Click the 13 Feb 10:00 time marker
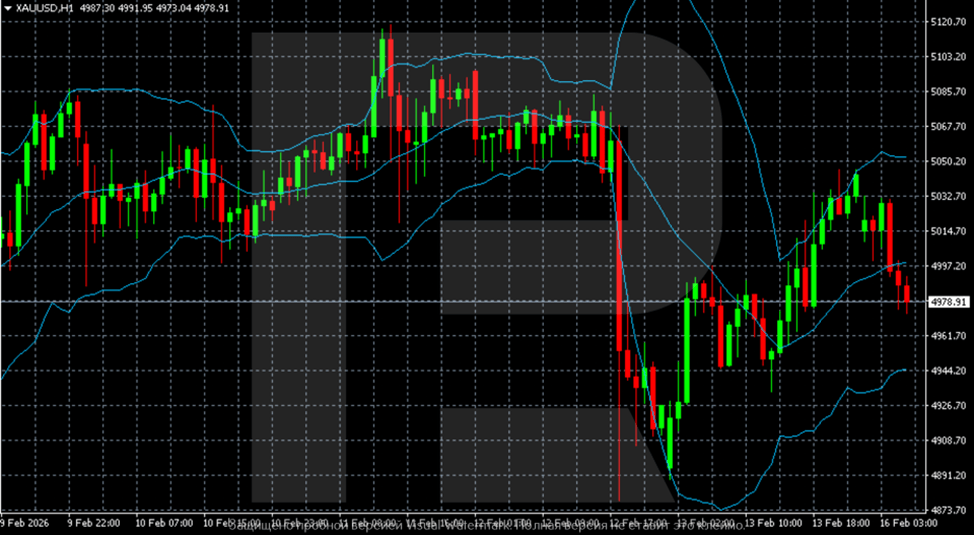Screen dimensions: 974x535 [x=775, y=523]
